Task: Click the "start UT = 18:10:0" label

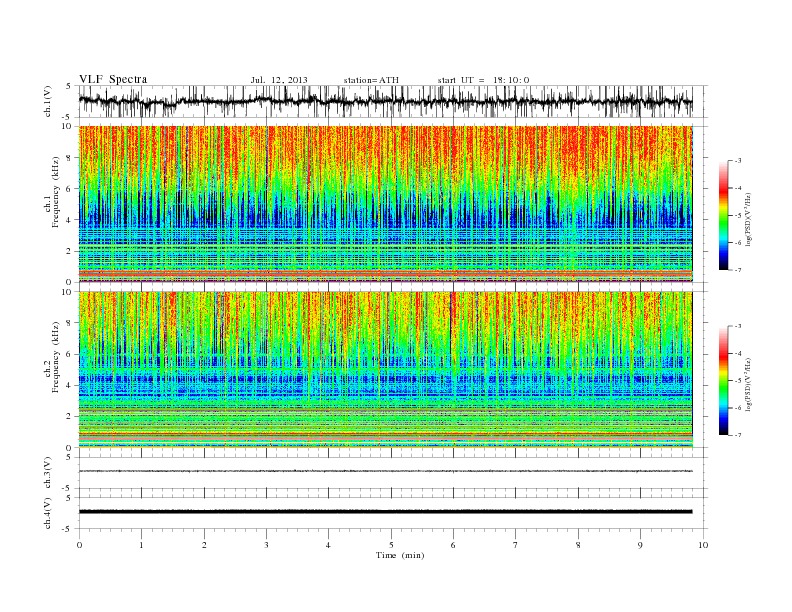Action: pyautogui.click(x=483, y=80)
